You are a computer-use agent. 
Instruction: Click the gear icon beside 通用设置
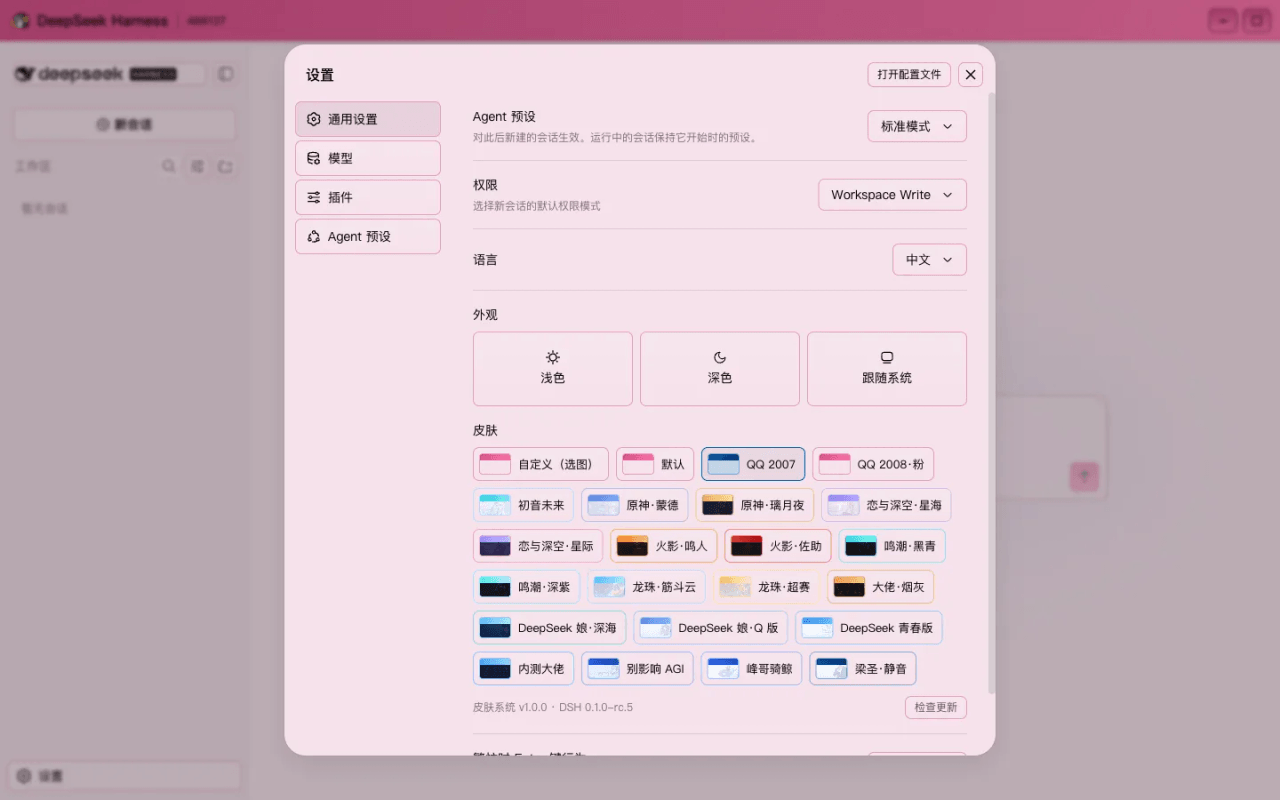pyautogui.click(x=314, y=119)
